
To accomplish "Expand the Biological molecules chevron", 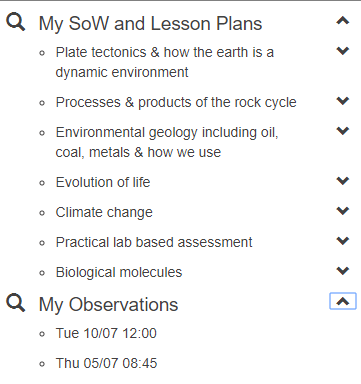I will coord(343,271).
